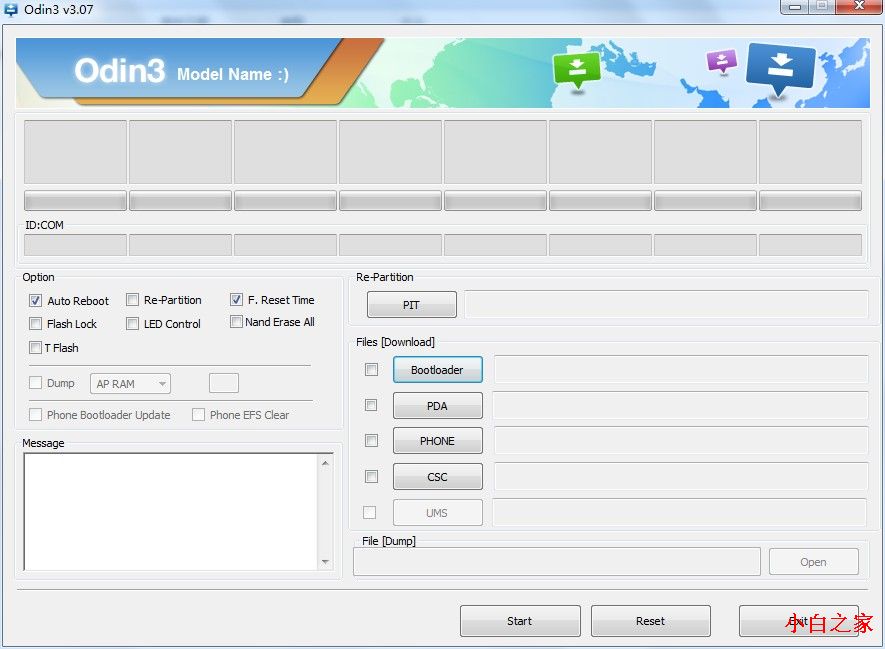Open the AP RAM dropdown
Image resolution: width=885 pixels, height=649 pixels.
[x=130, y=384]
